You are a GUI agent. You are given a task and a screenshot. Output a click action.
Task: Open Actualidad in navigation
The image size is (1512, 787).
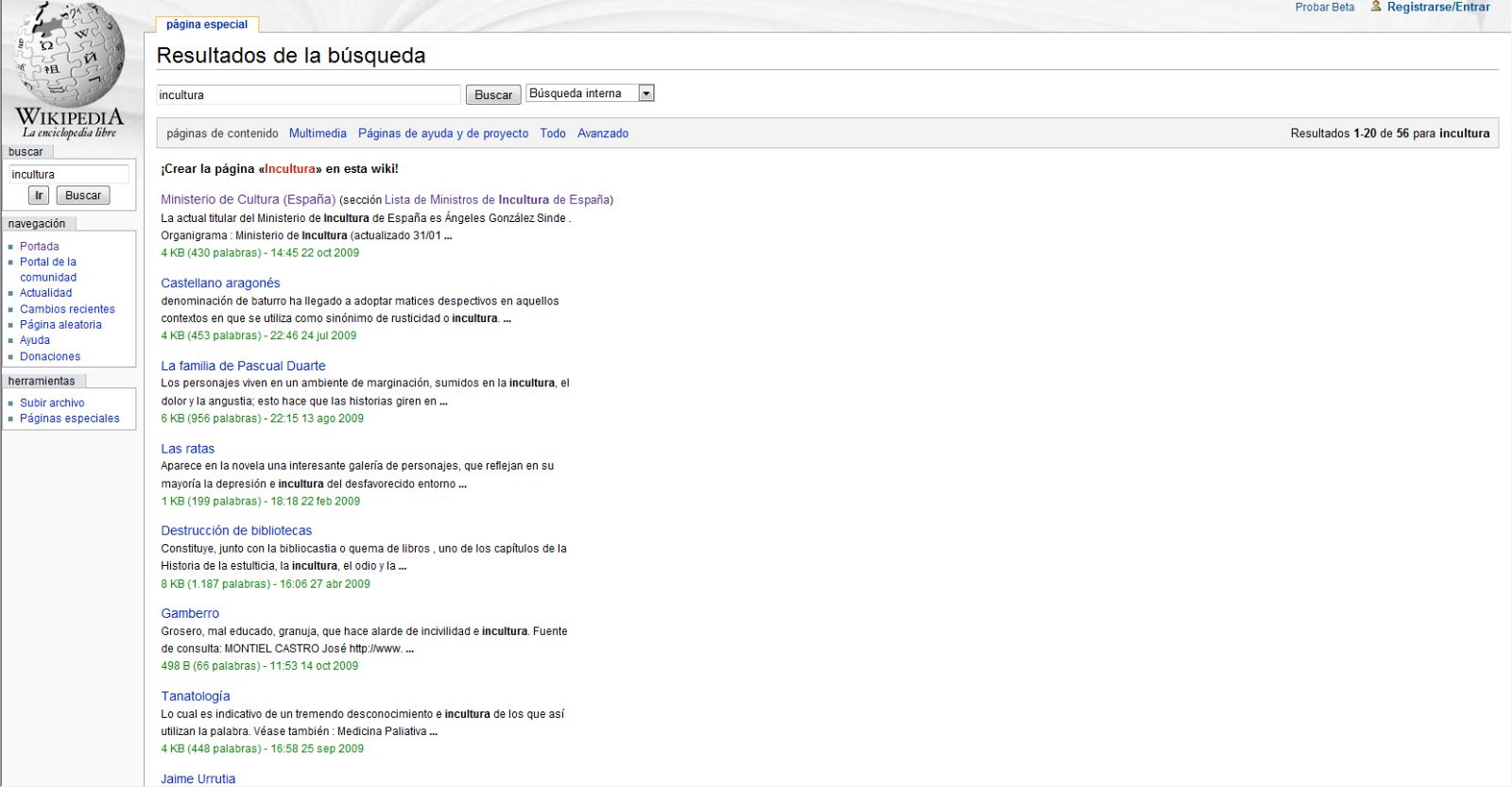45,293
